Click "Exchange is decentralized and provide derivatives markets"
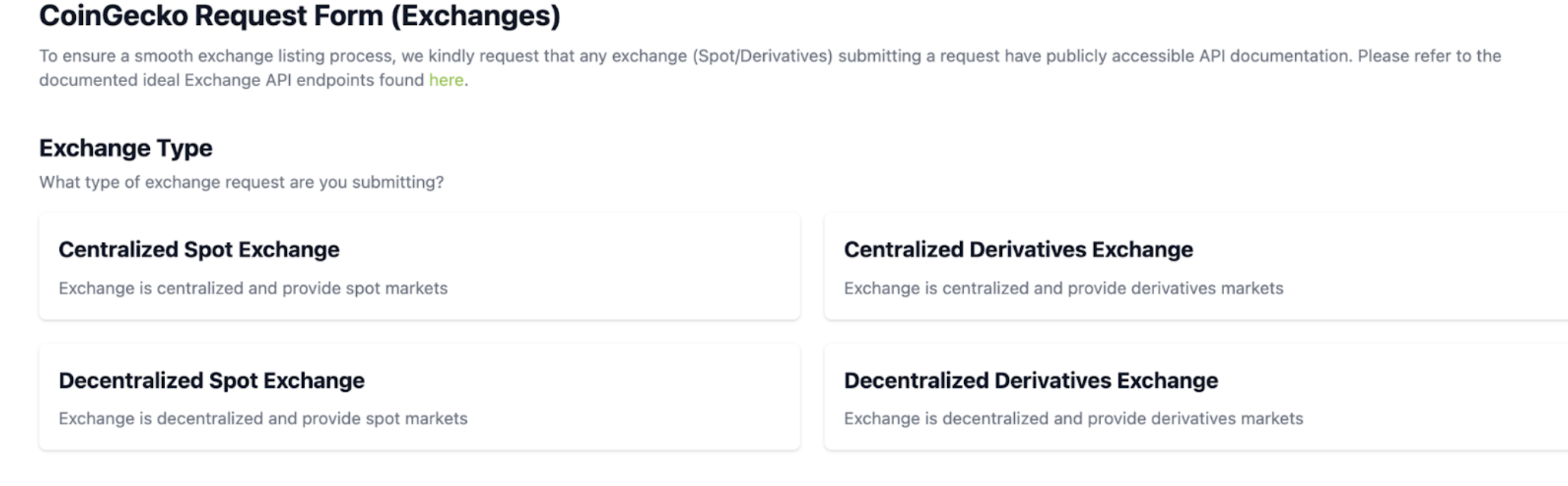Screen dimensions: 1568x486 pyautogui.click(x=1073, y=418)
